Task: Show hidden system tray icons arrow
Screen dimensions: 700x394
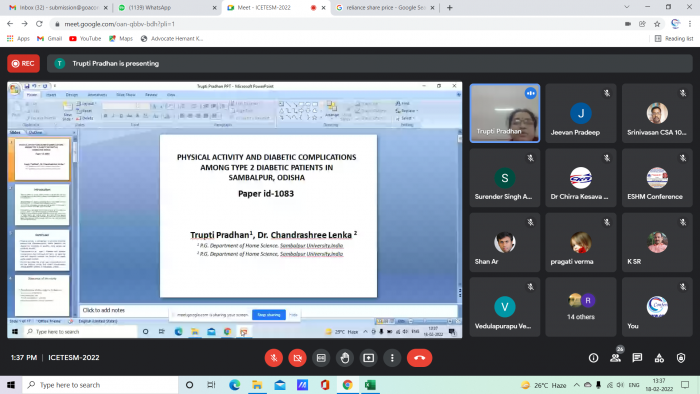Action: (576, 385)
